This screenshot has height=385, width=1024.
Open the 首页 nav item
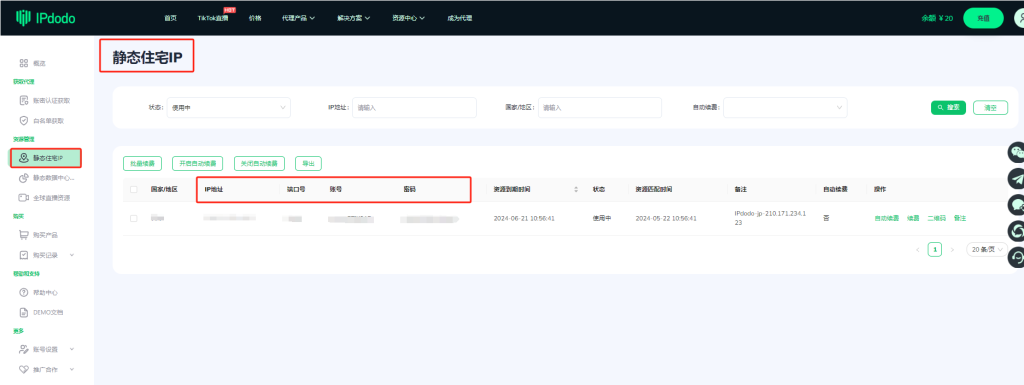170,18
